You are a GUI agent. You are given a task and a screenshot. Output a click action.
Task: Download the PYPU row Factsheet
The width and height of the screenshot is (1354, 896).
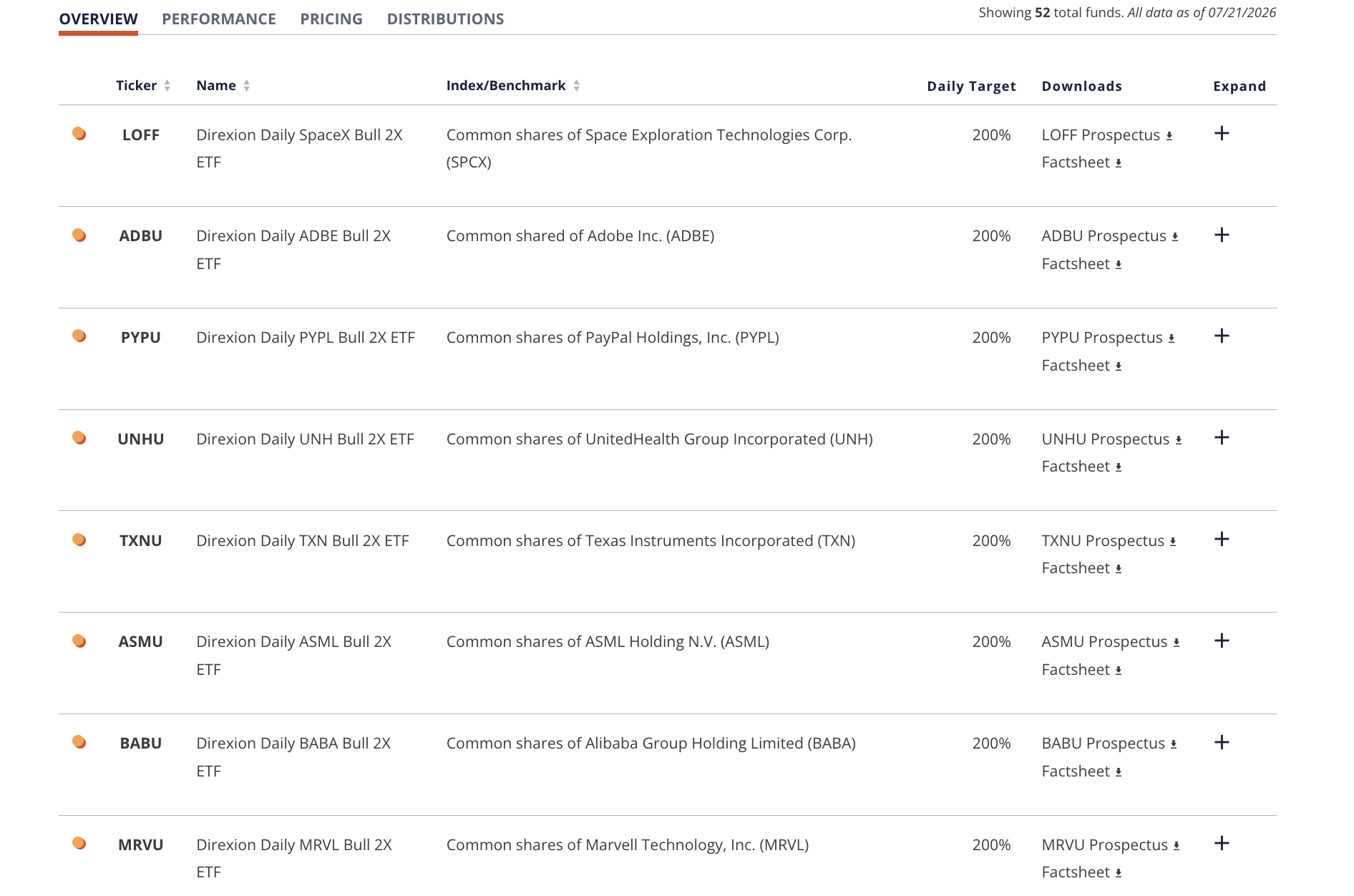point(1082,366)
